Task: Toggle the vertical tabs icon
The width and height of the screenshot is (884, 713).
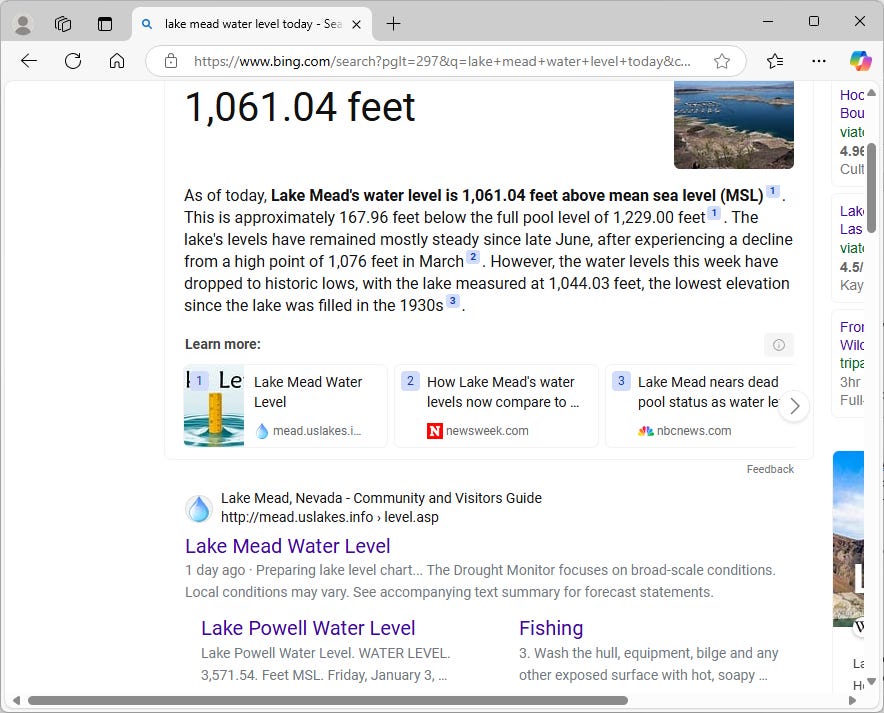Action: (105, 24)
